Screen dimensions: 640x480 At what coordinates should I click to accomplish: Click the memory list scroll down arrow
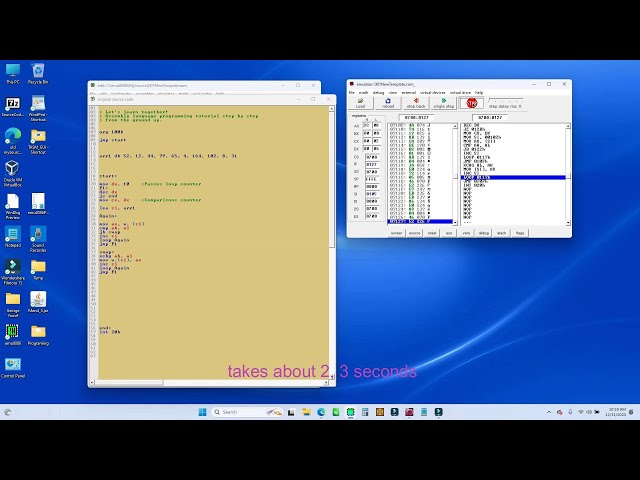tap(455, 222)
